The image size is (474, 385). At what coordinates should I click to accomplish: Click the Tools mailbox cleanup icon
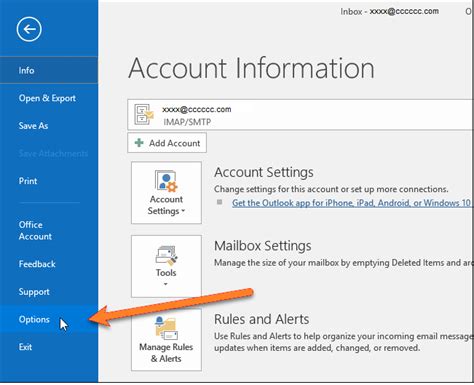click(x=166, y=256)
